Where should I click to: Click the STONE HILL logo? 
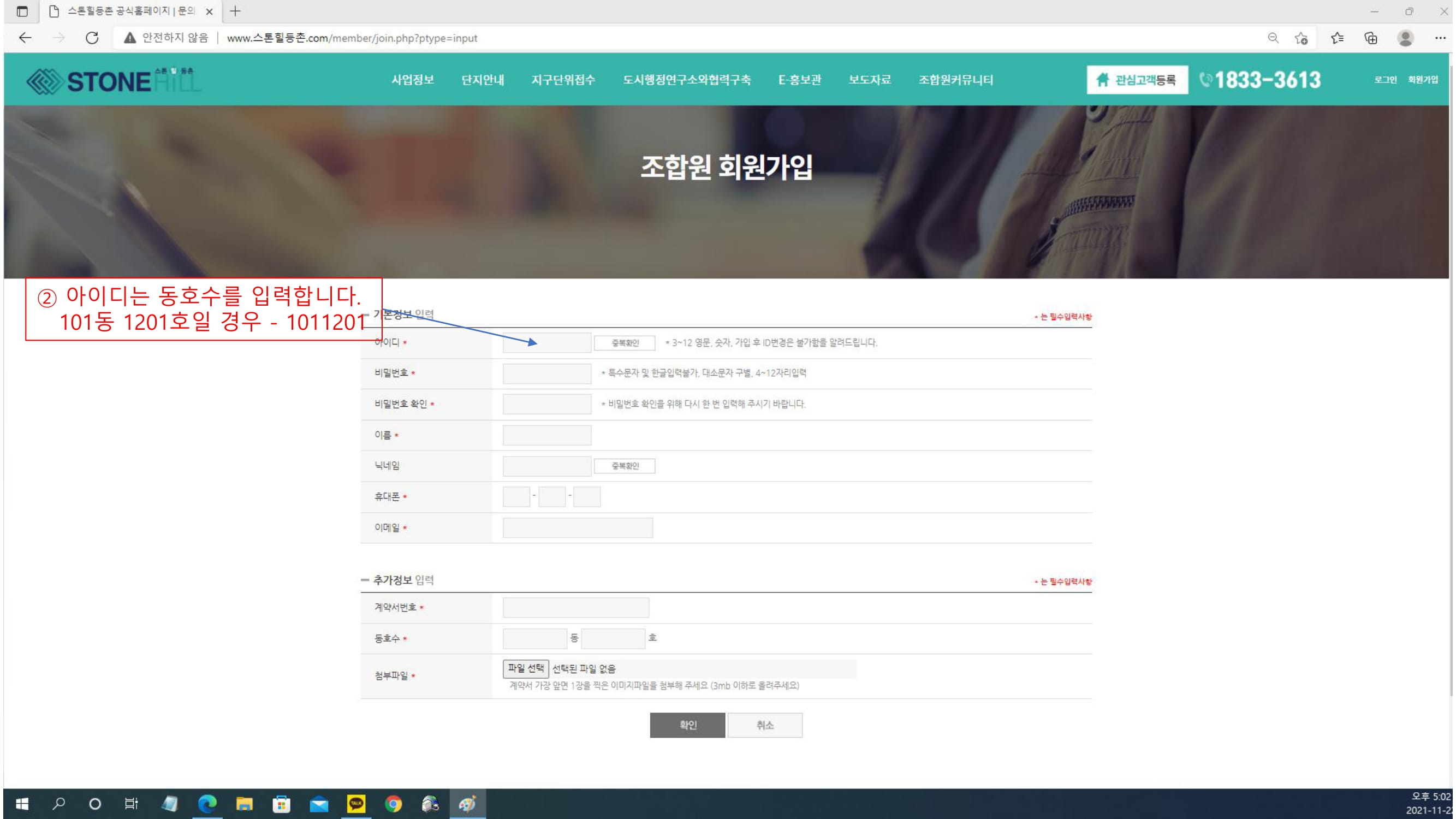[113, 80]
